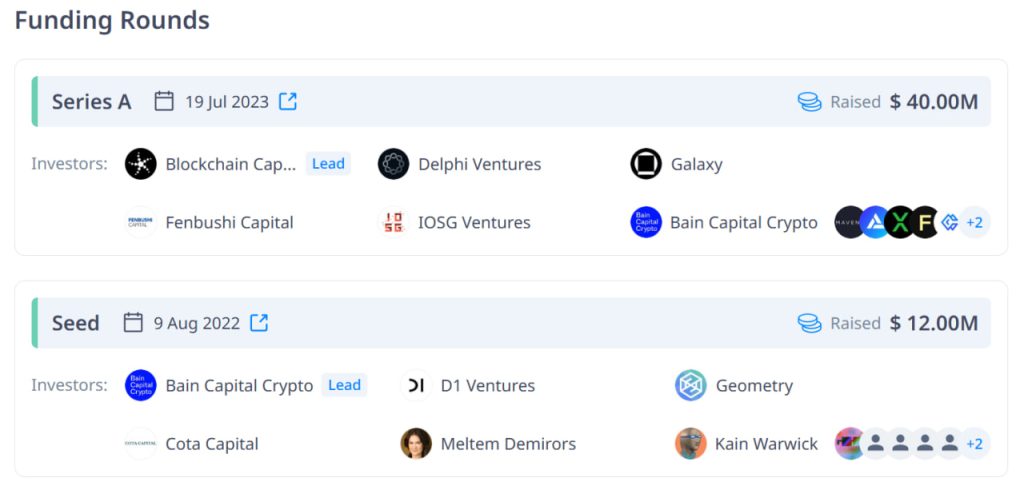Viewport: 1024px width, 486px height.
Task: Open Fenbushi Capital investor link
Action: click(229, 223)
